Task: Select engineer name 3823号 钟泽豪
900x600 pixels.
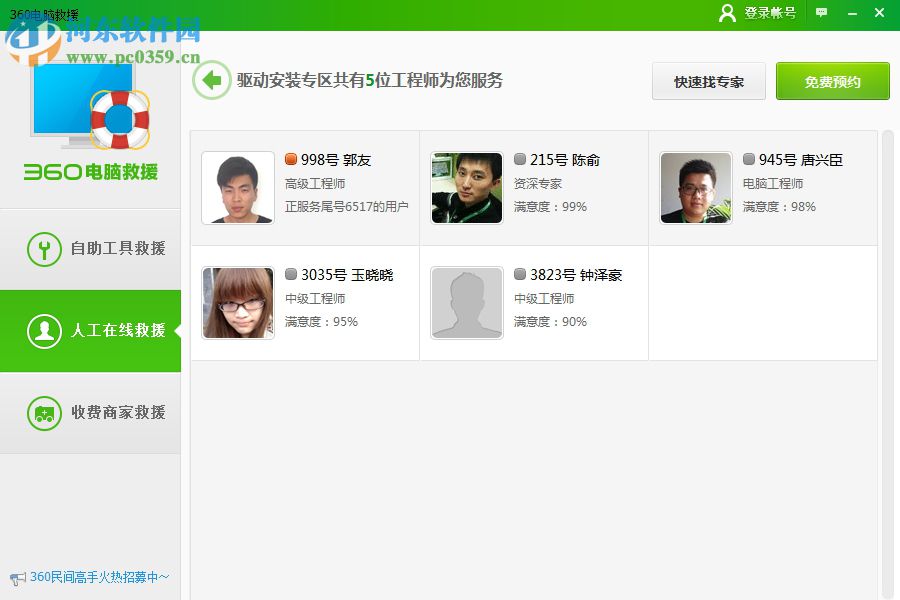Action: coord(576,275)
